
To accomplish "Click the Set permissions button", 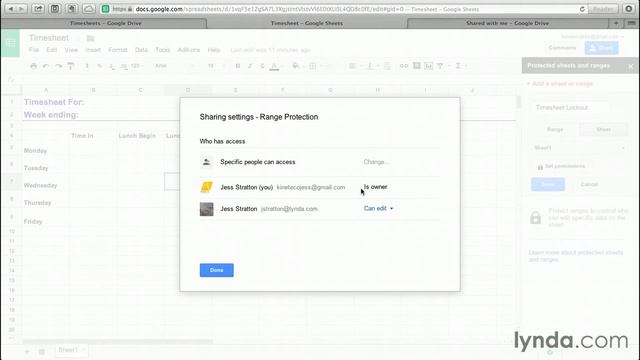I will [561, 167].
